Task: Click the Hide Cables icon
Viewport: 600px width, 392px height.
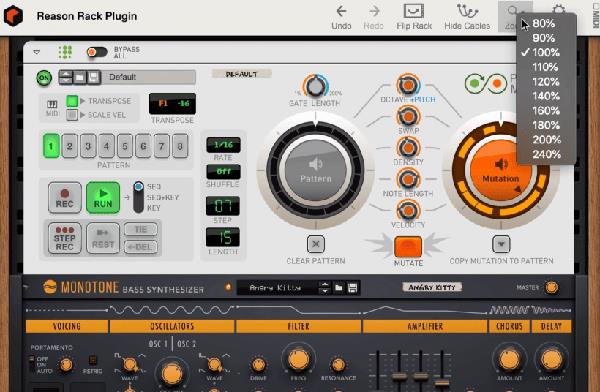Action: coord(467,11)
